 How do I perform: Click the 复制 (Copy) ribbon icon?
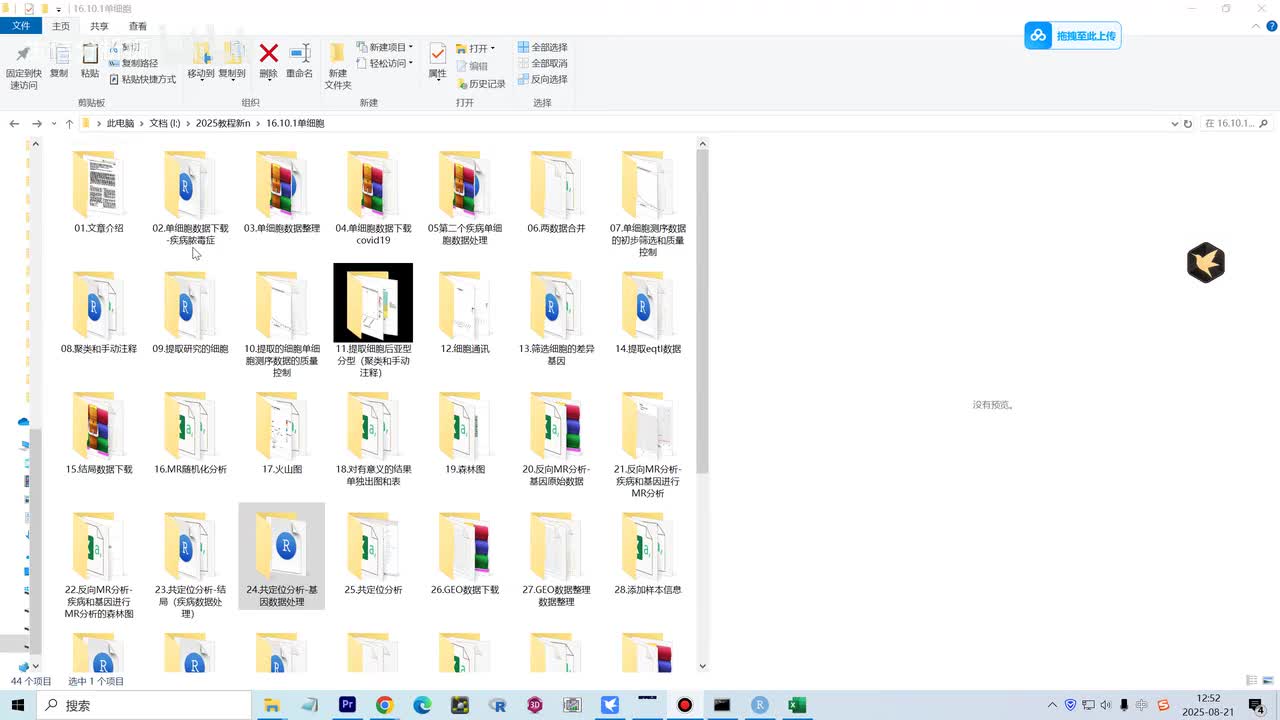click(x=59, y=61)
